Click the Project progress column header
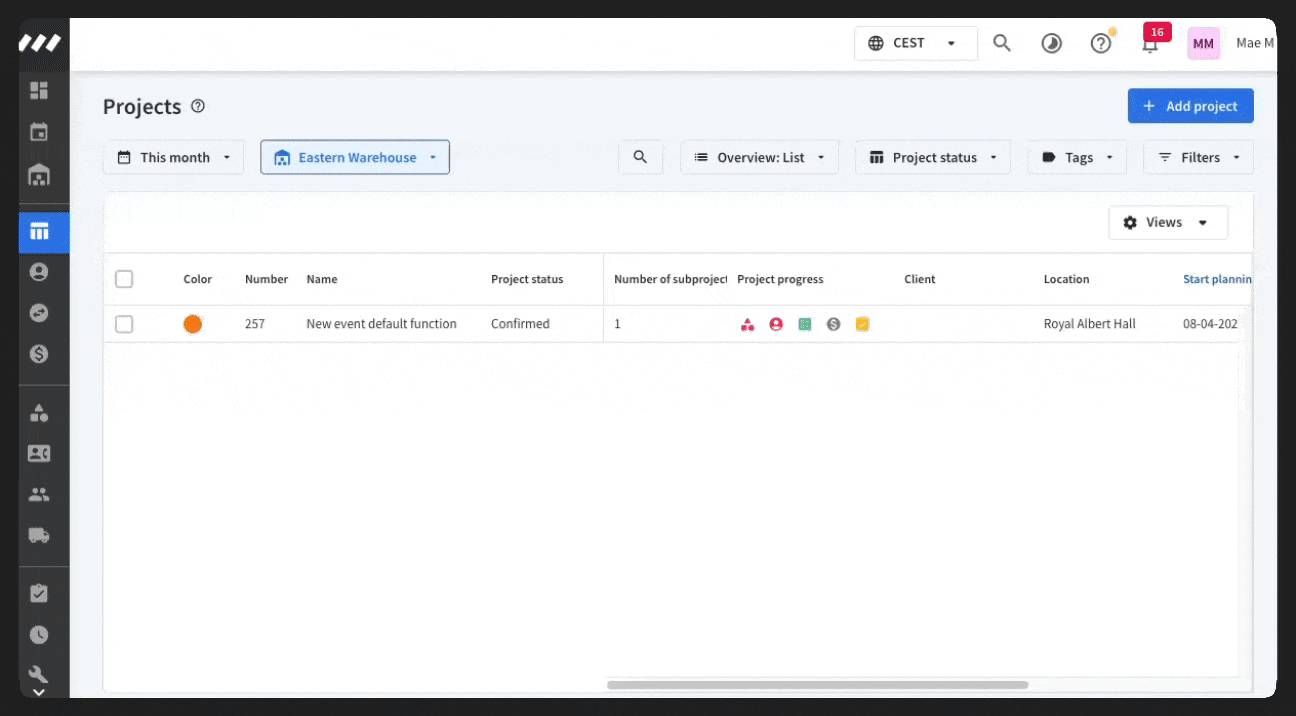 [780, 279]
